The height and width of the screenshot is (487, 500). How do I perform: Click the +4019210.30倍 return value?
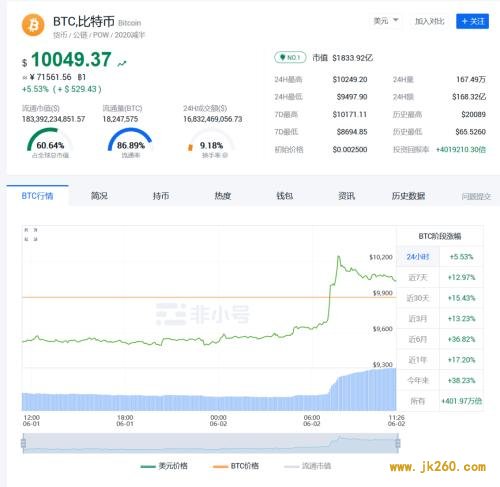[x=461, y=149]
